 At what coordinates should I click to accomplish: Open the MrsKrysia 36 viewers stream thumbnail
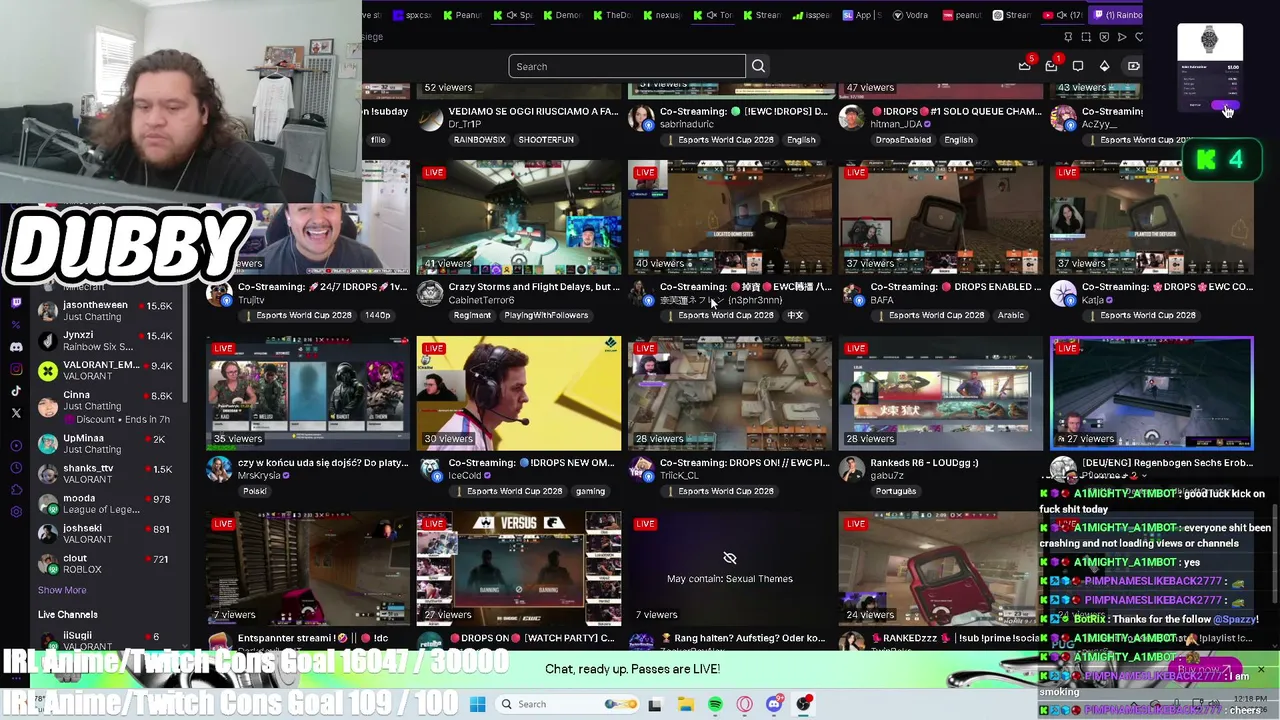pyautogui.click(x=308, y=394)
